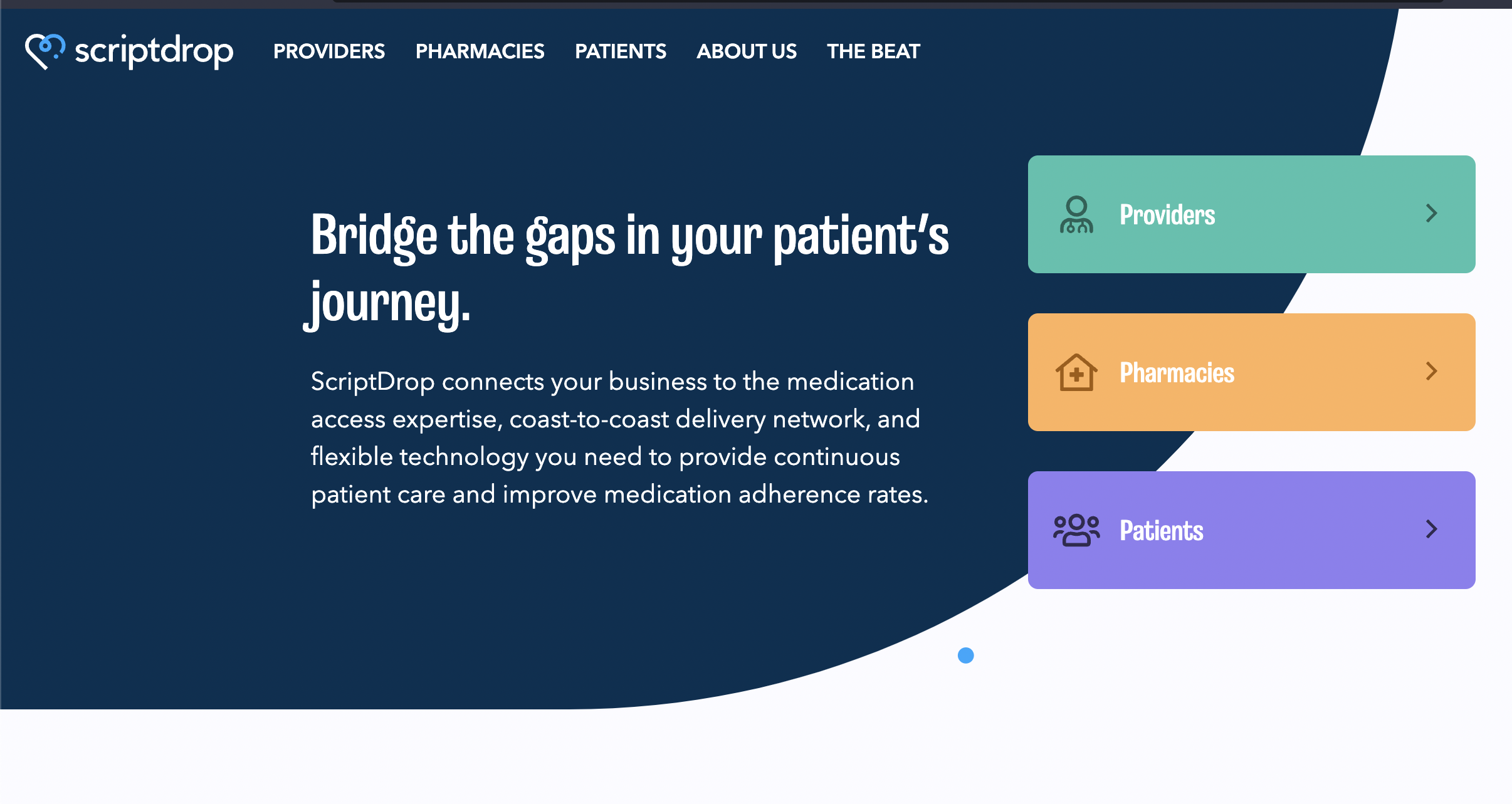Click the Providers label on the teal card
This screenshot has width=1512, height=804.
pyautogui.click(x=1167, y=215)
